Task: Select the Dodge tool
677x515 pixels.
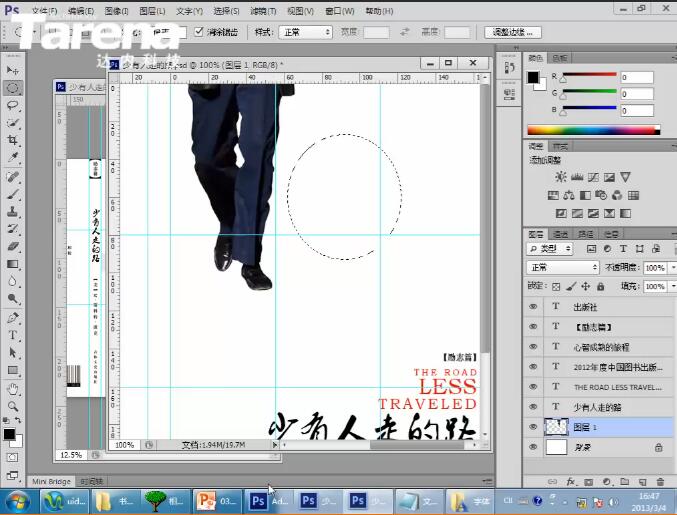Action: (x=13, y=299)
